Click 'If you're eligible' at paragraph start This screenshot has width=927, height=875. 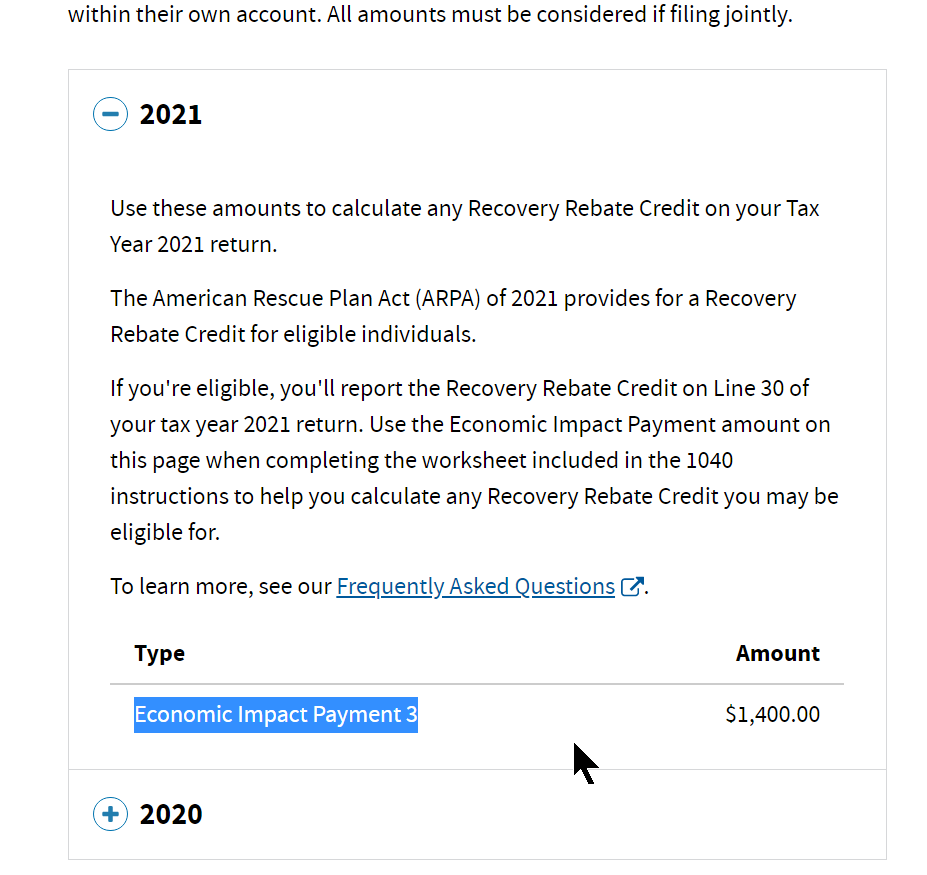186,388
